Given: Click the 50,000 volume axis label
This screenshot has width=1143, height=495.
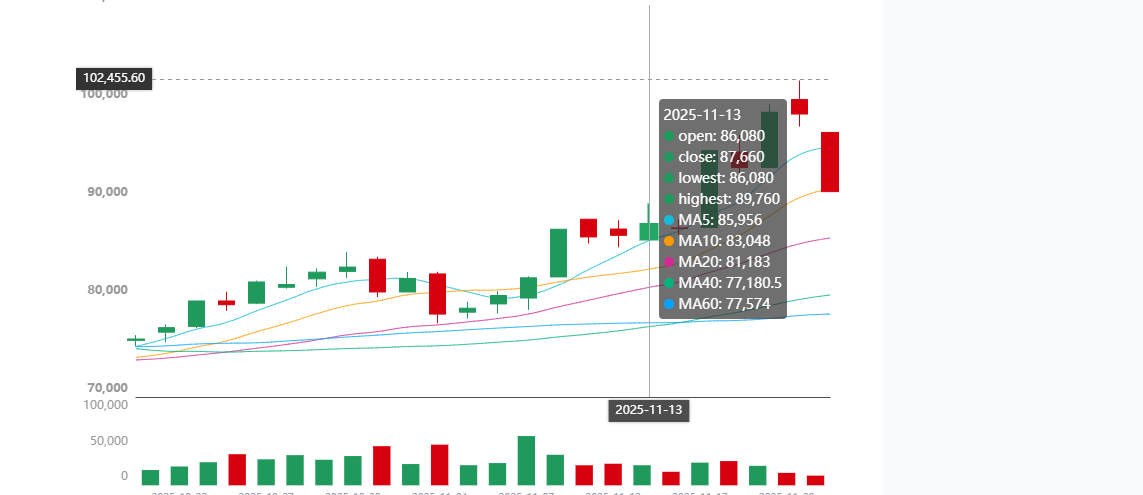Looking at the screenshot, I should [109, 440].
